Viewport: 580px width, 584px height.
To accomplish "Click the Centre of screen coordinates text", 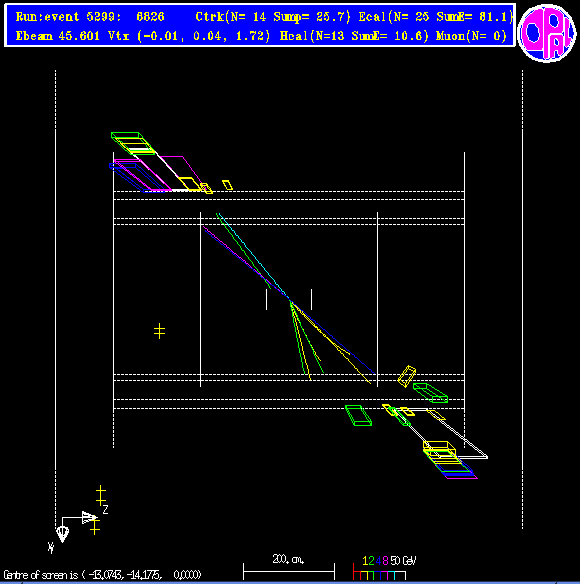I will point(102,575).
